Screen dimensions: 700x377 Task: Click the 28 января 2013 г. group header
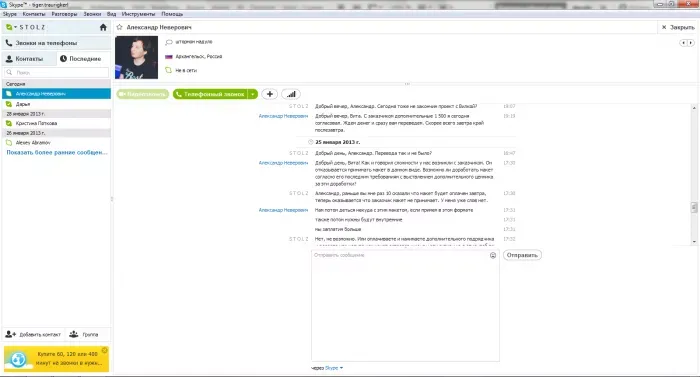(x=56, y=114)
